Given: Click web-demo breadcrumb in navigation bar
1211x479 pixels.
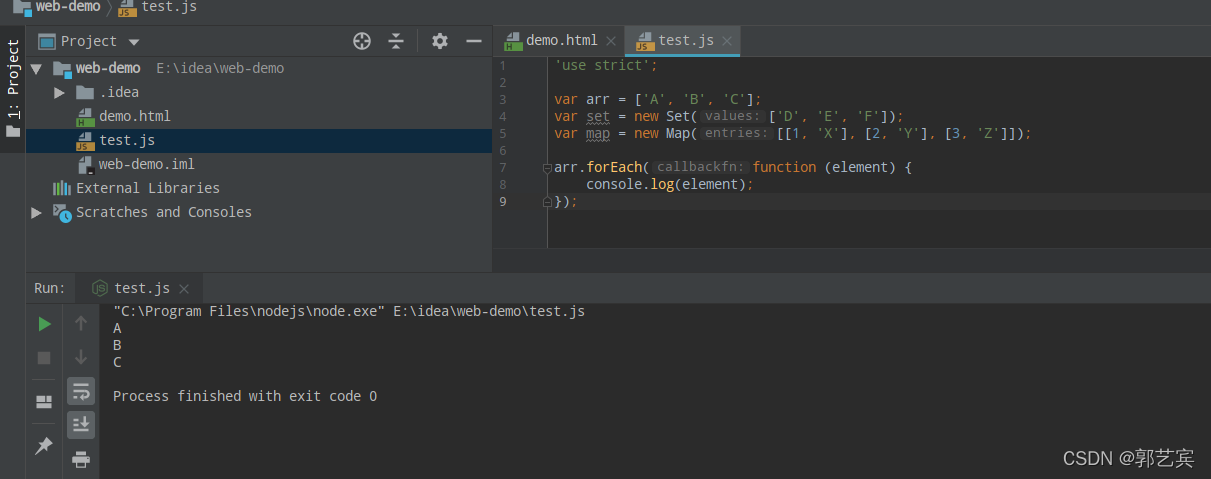Looking at the screenshot, I should 58,7.
